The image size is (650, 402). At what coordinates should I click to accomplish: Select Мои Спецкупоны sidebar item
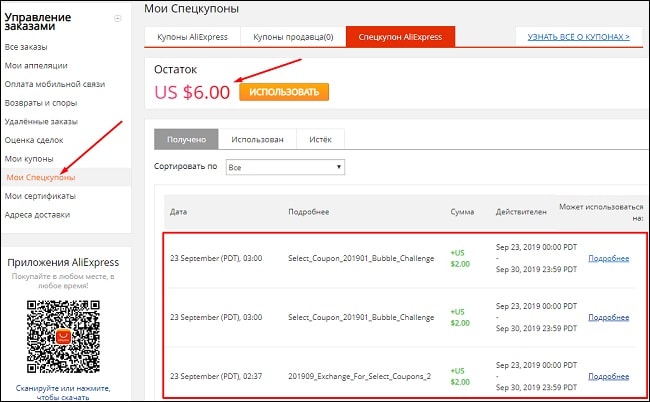[x=41, y=177]
